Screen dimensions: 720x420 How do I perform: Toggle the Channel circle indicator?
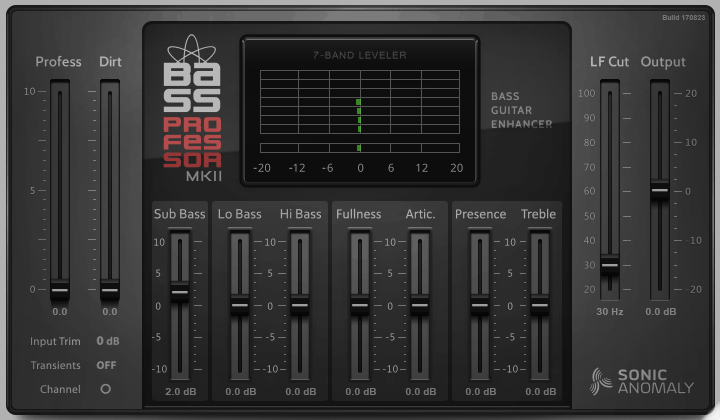[106, 389]
